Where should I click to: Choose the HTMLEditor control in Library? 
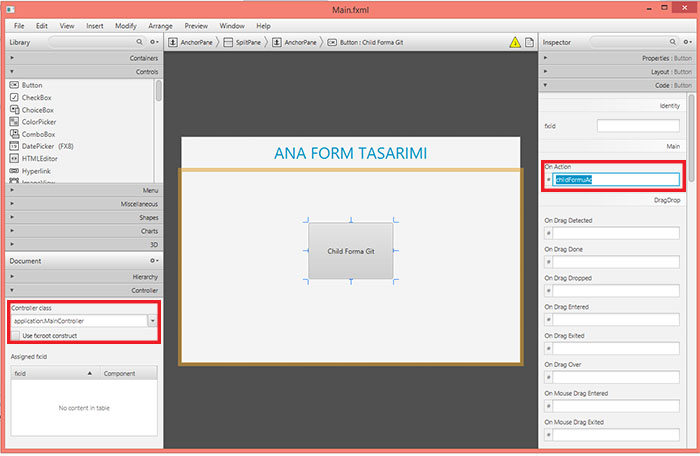pos(40,159)
